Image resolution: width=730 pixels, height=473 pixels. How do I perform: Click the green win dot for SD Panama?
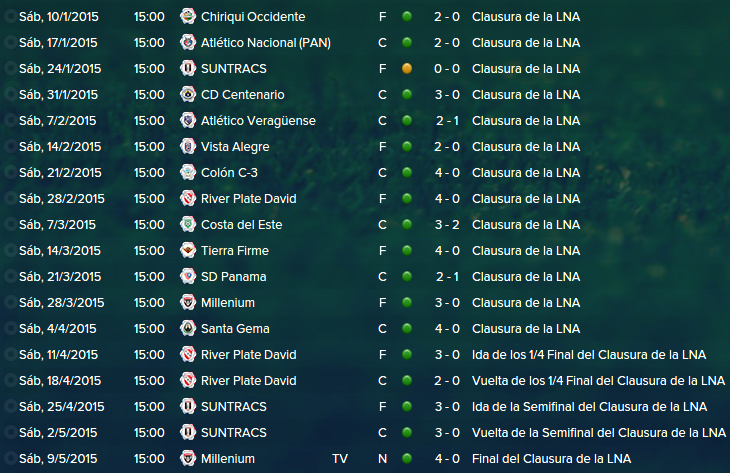(407, 277)
